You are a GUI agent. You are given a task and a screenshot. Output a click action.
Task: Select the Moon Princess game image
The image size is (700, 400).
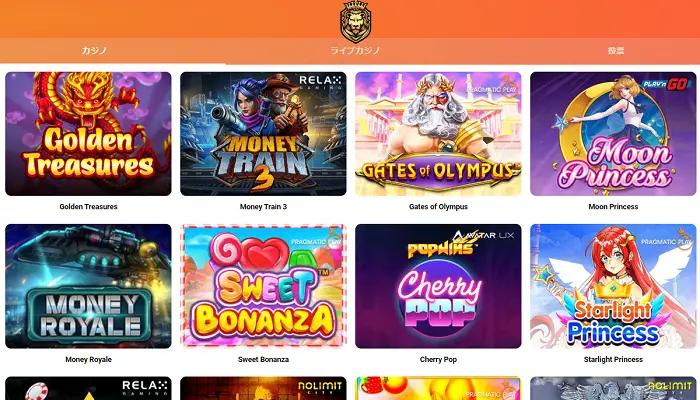coord(613,134)
